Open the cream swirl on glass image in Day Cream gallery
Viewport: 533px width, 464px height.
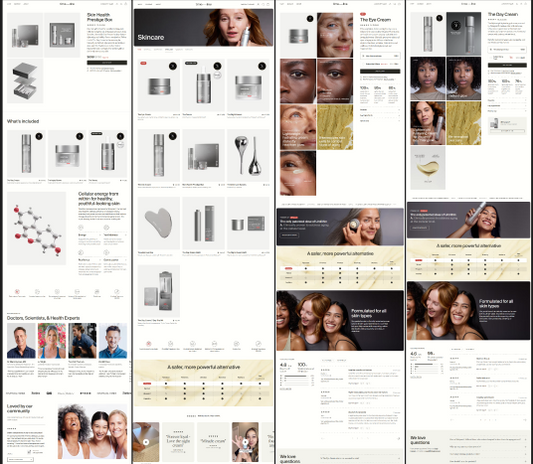(x=428, y=168)
